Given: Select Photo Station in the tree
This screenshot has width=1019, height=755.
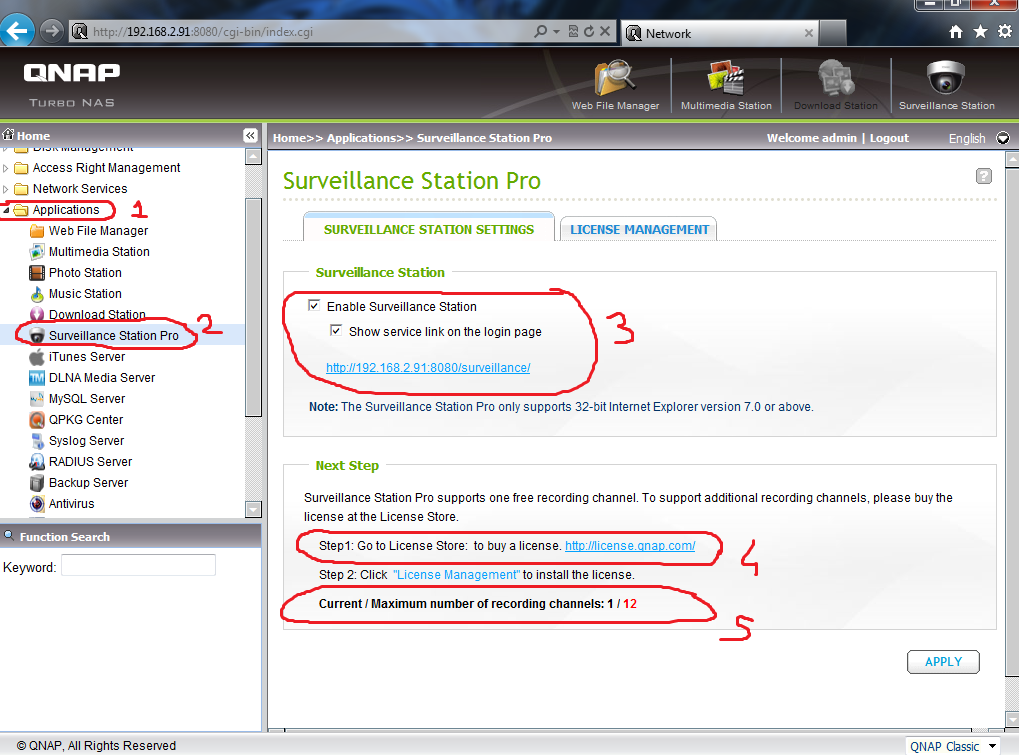Looking at the screenshot, I should coord(85,273).
